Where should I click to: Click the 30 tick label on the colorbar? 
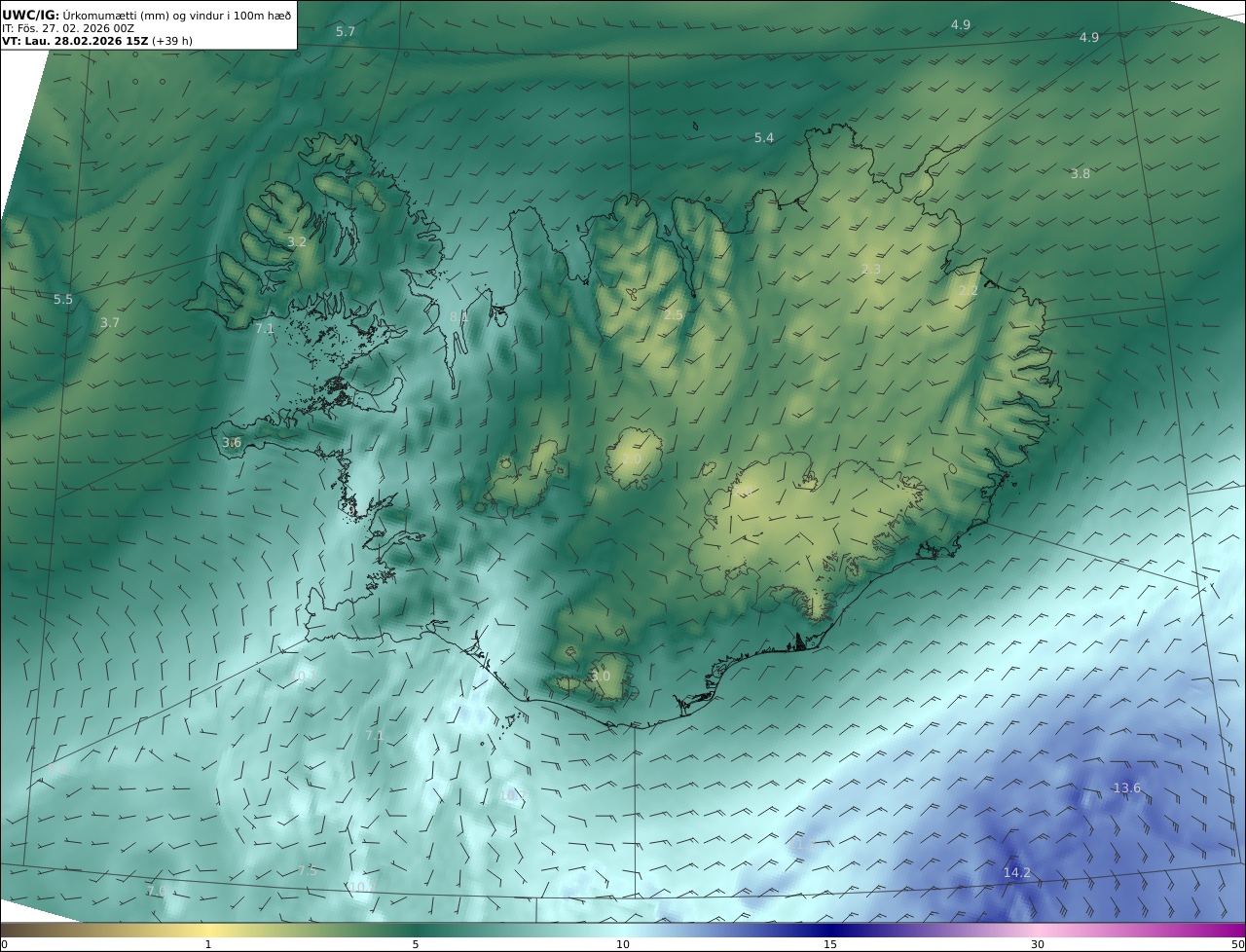(1038, 944)
